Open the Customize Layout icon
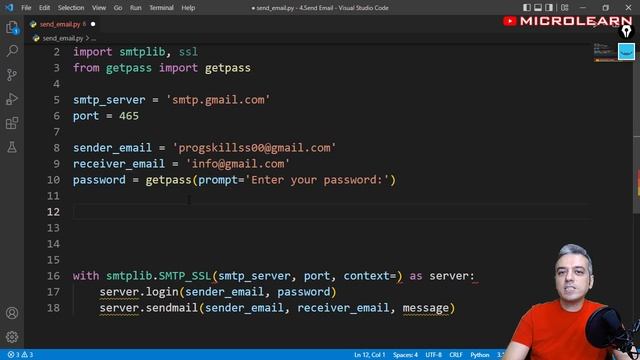 coord(564,7)
